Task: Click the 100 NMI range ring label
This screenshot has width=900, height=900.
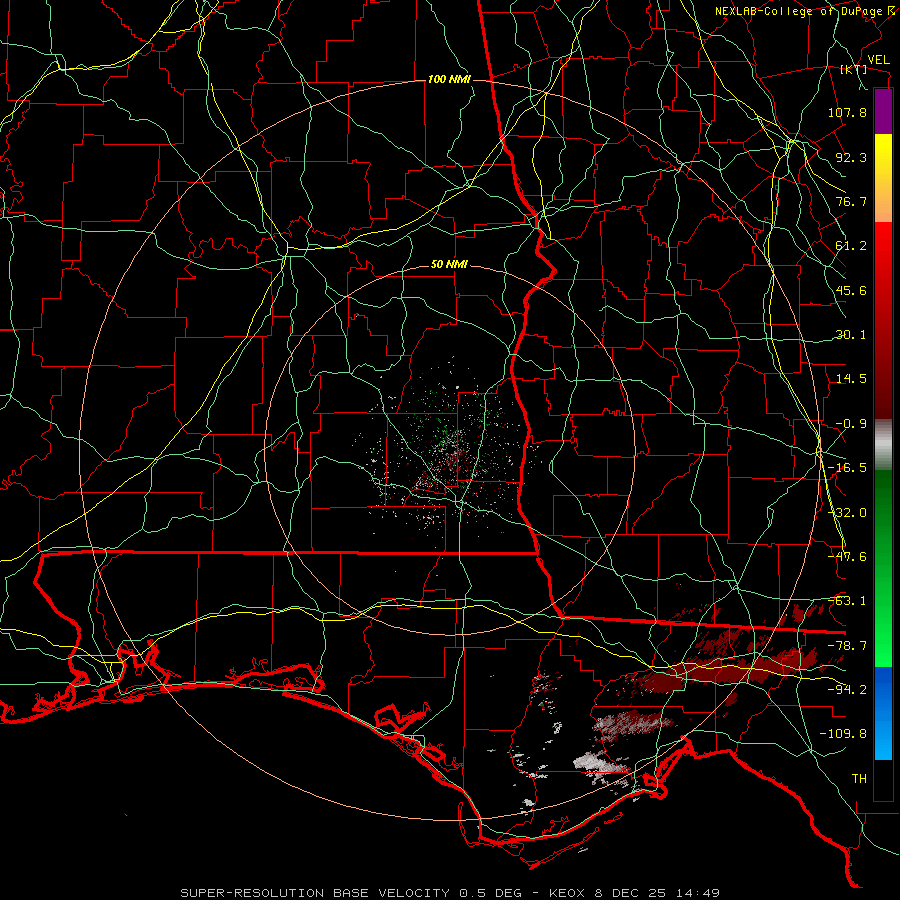Action: [x=449, y=79]
